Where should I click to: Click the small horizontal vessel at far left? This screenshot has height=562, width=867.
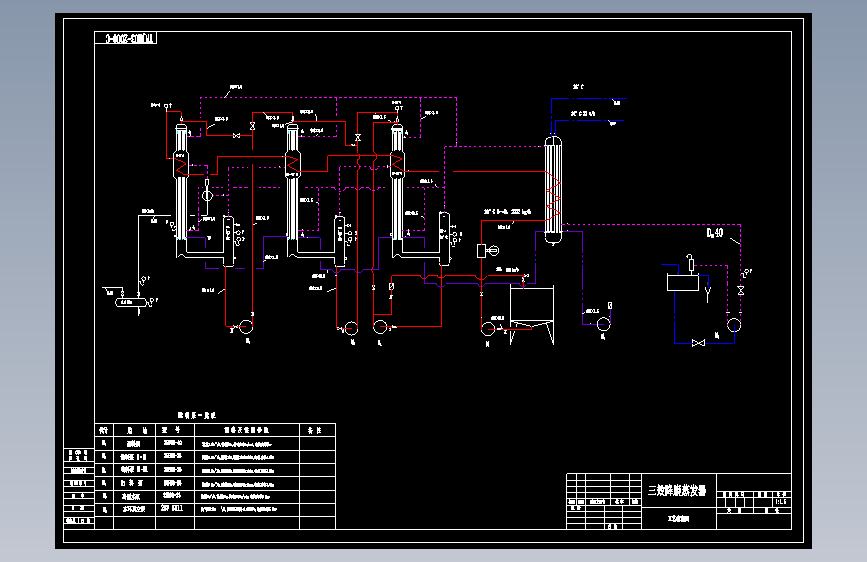131,302
